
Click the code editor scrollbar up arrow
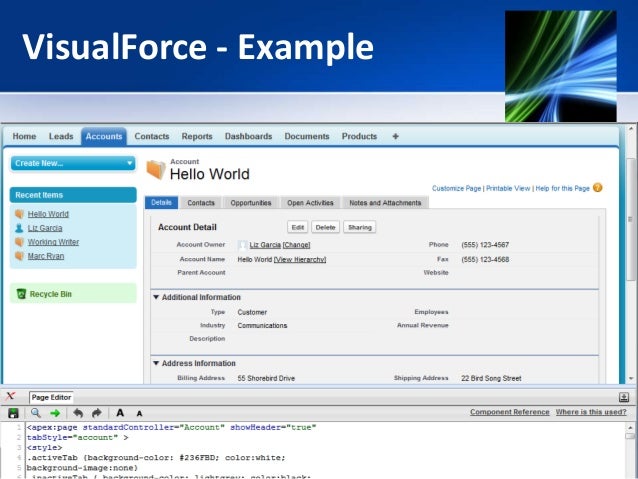[x=631, y=427]
